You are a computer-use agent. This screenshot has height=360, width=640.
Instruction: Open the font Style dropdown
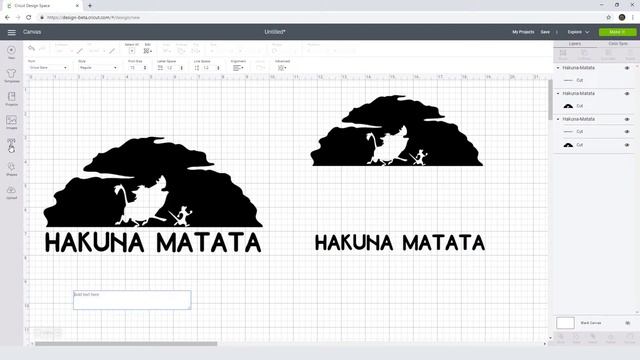tap(98, 67)
